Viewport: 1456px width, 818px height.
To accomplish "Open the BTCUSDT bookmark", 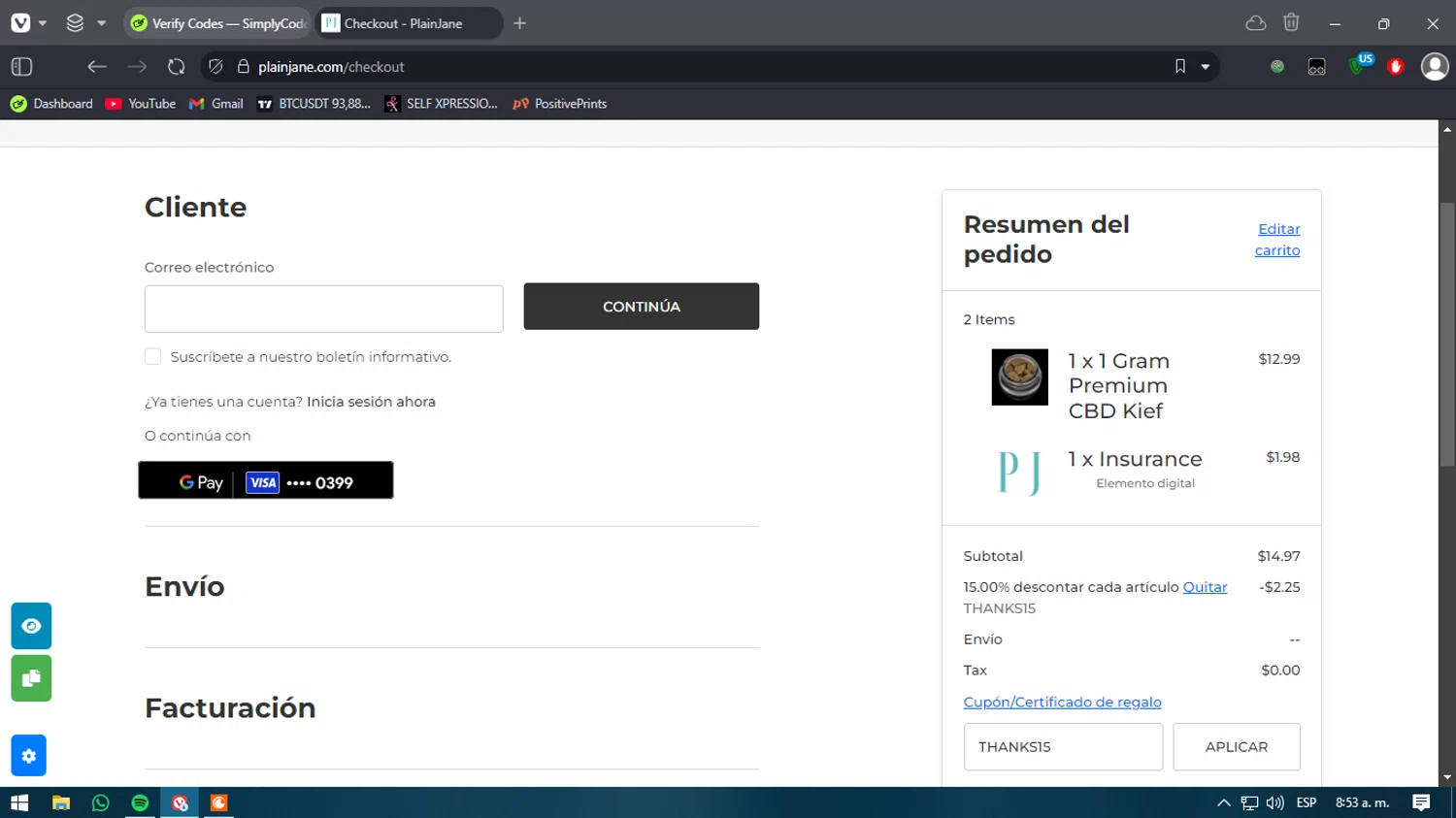I will (x=314, y=104).
